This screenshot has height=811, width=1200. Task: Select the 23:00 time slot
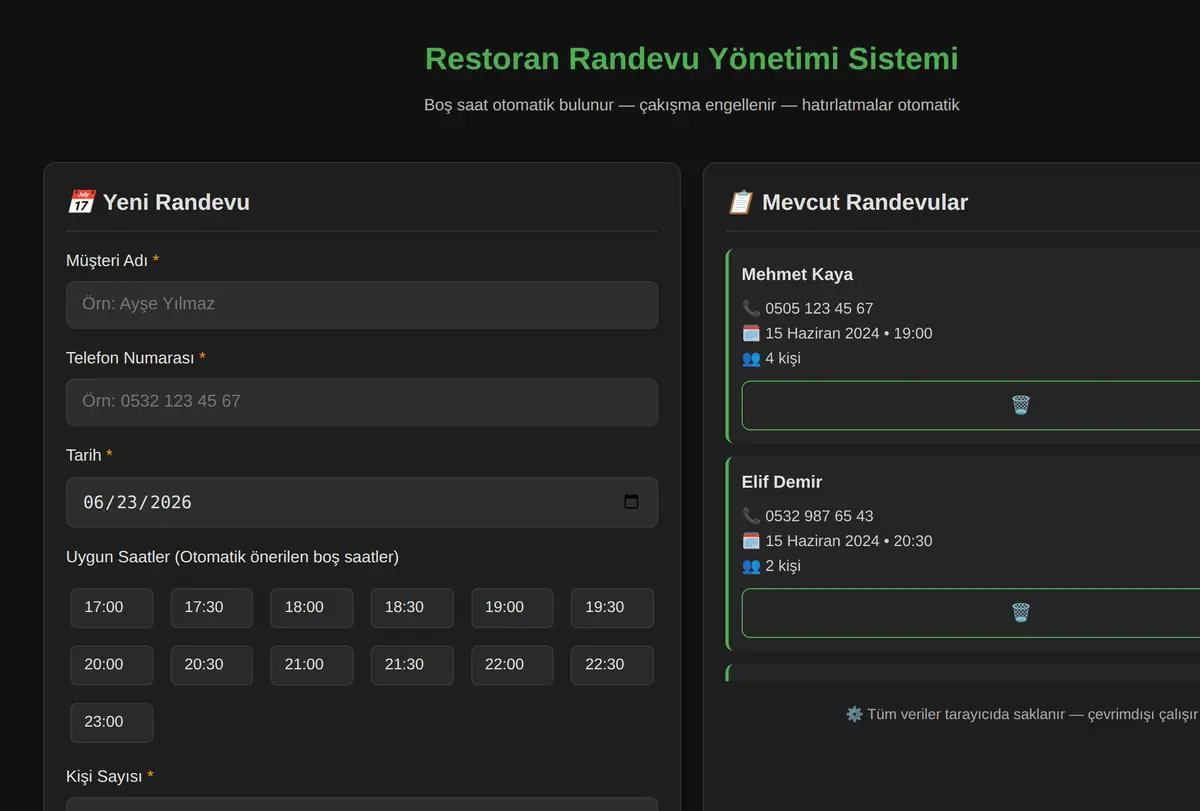112,722
